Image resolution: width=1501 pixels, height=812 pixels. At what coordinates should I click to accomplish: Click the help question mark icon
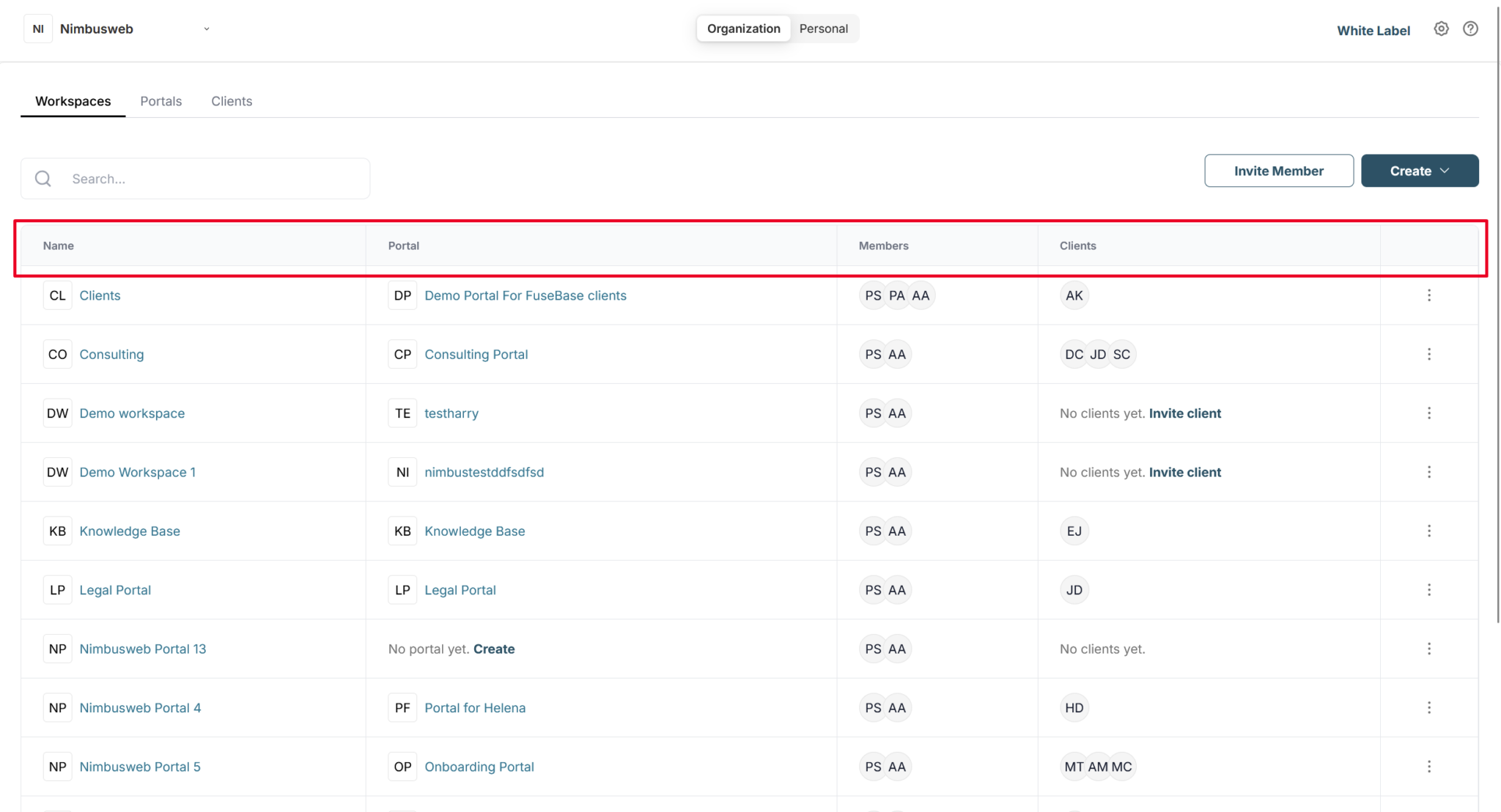1472,29
